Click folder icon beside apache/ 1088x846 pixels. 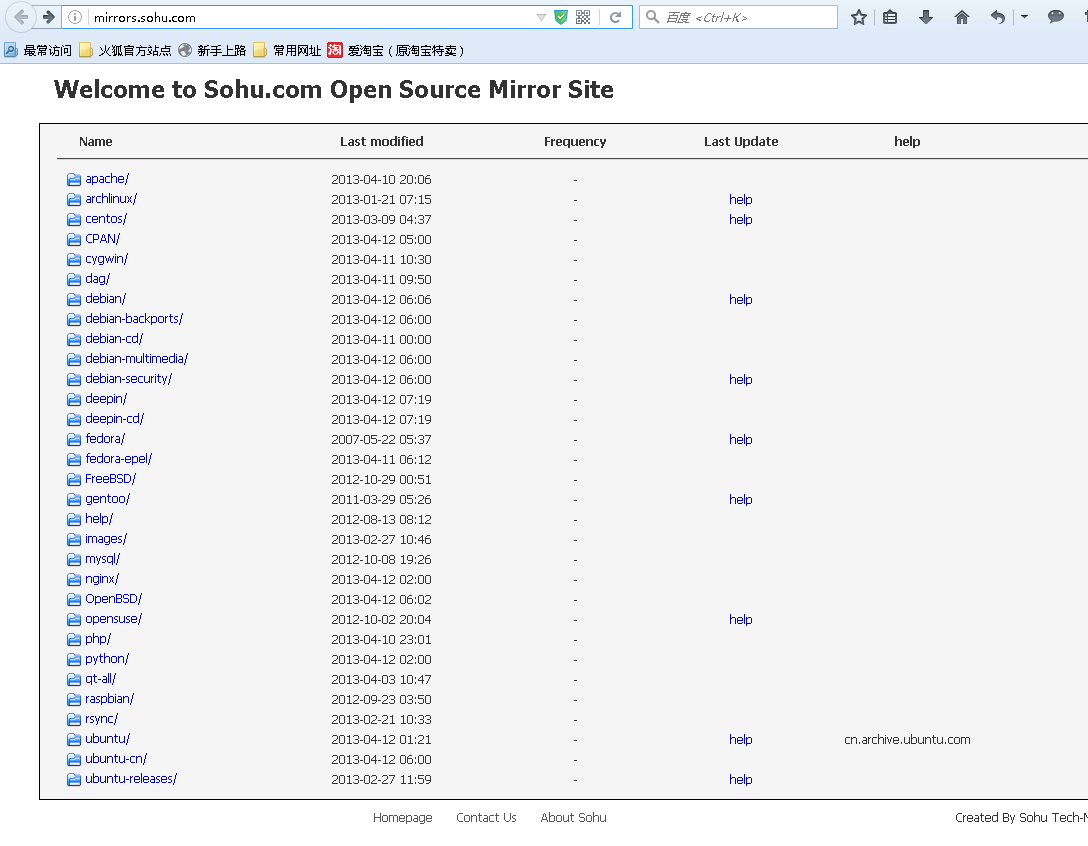click(74, 180)
